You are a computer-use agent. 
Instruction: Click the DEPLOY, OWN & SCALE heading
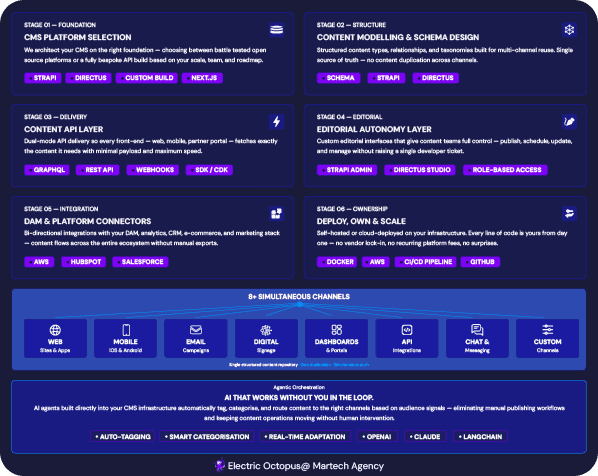361,221
